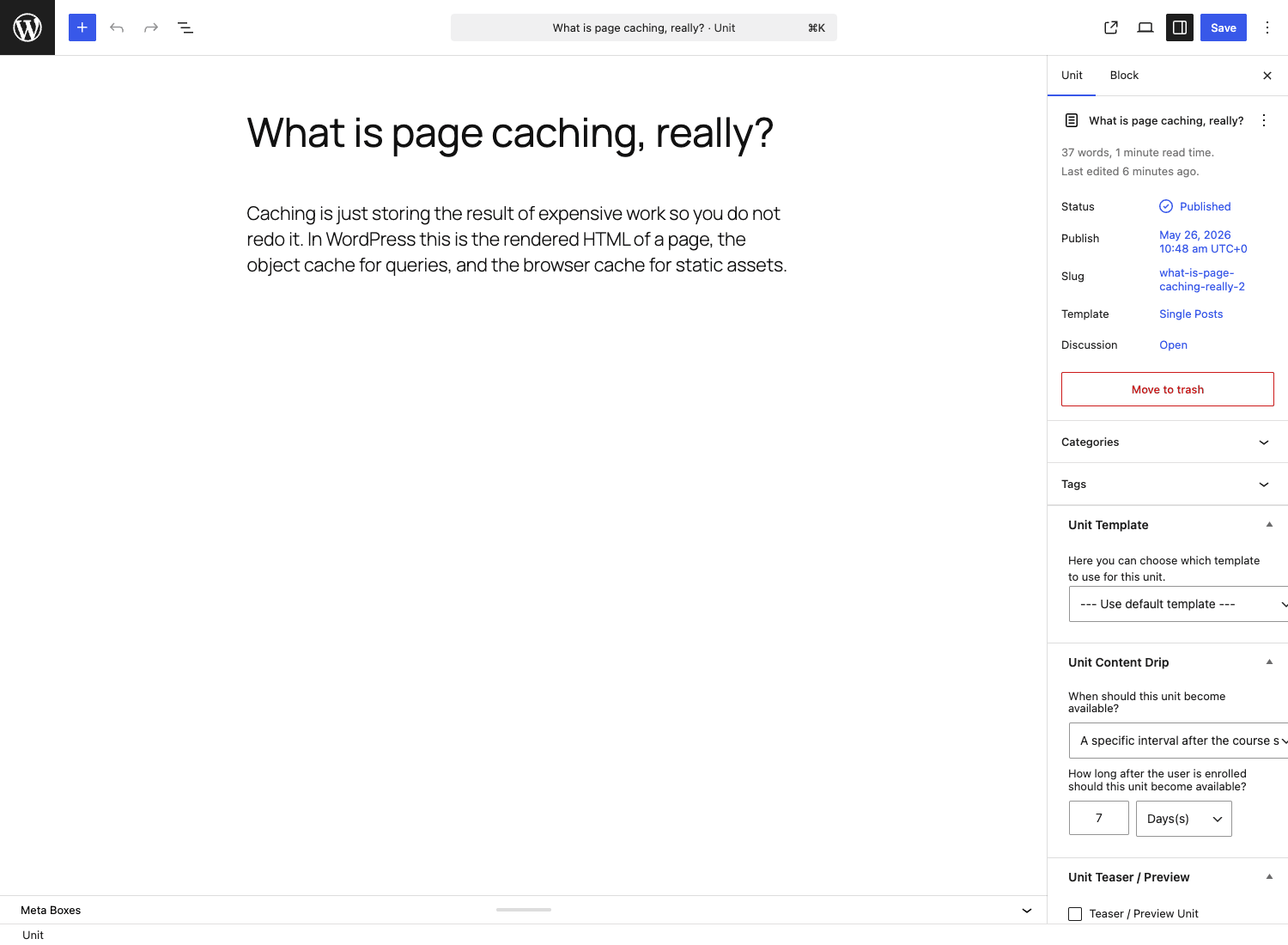
Task: Edit the slug what-is-page-caching-really-2
Action: (x=1202, y=279)
